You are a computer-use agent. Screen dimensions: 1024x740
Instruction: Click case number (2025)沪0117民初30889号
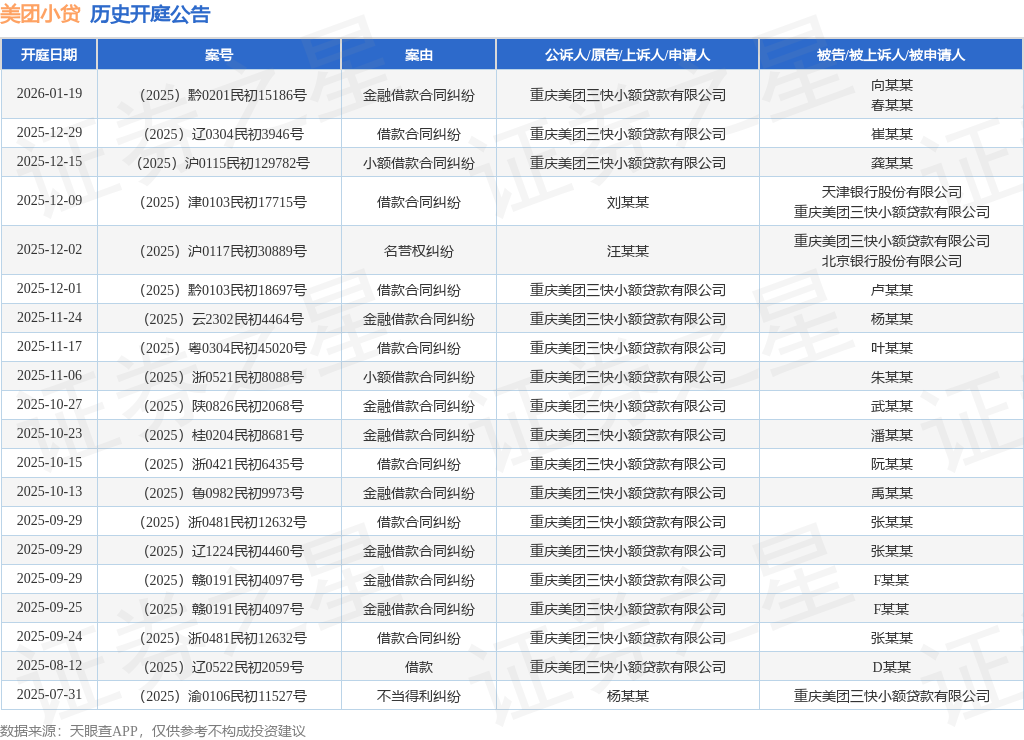[223, 251]
